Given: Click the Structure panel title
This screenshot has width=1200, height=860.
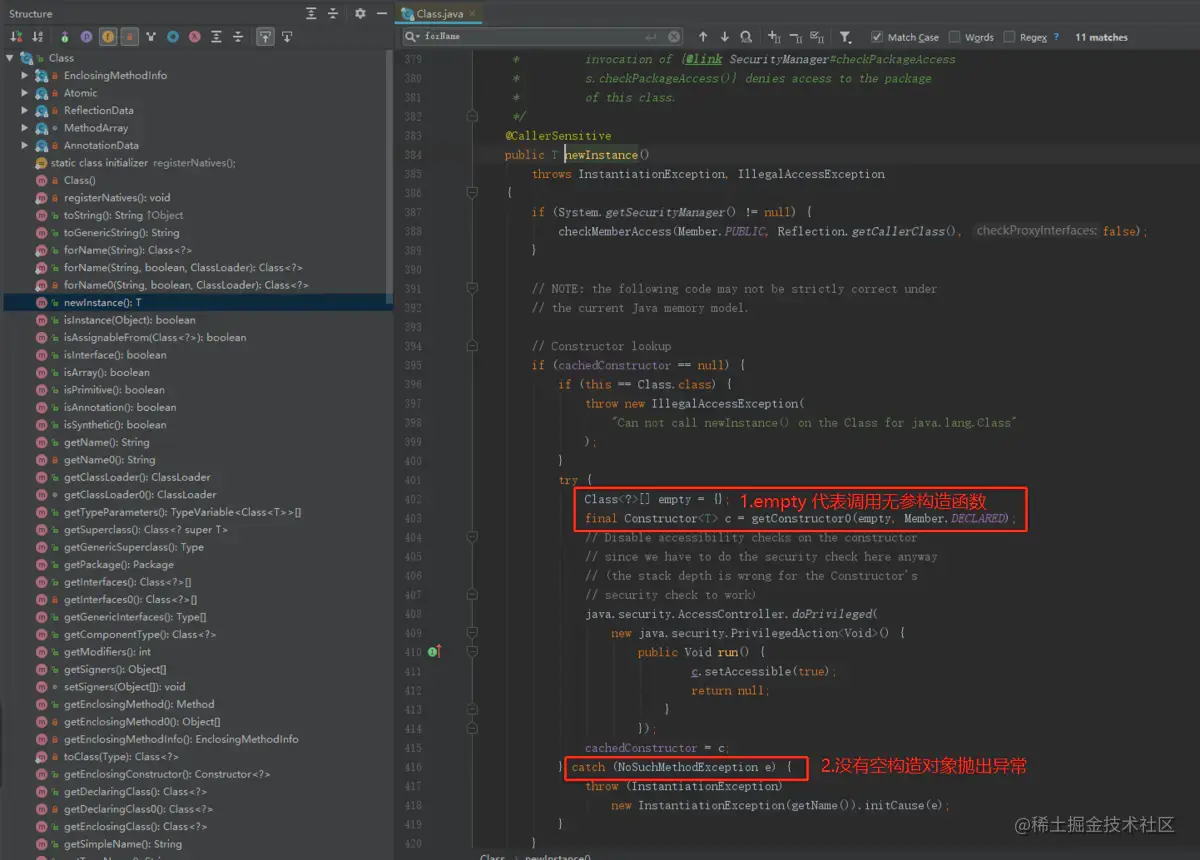Looking at the screenshot, I should coord(31,14).
